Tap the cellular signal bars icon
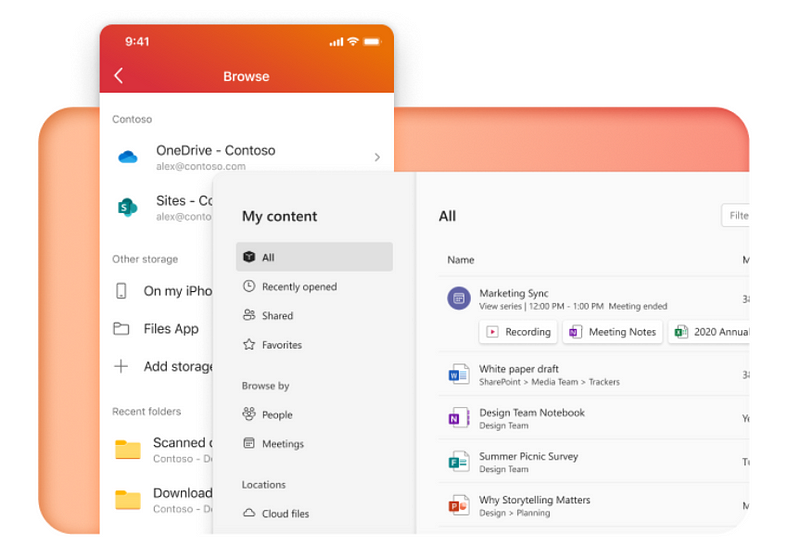 [x=336, y=42]
